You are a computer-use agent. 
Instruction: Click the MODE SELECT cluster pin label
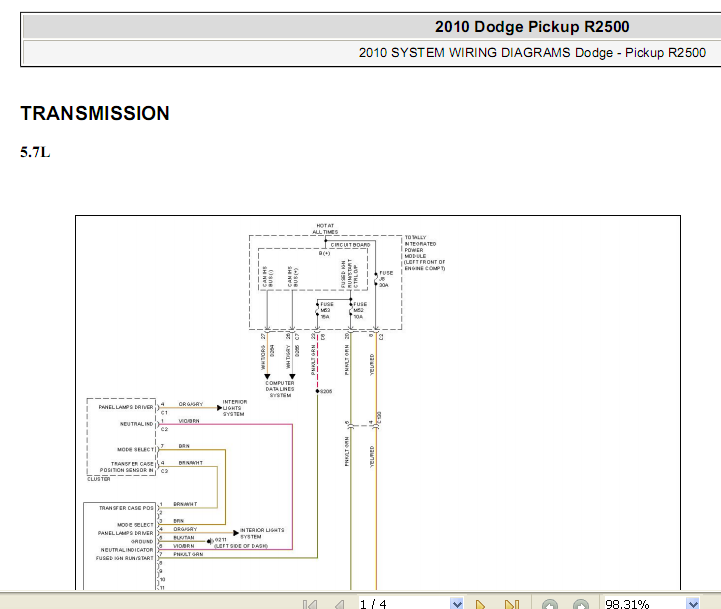(x=135, y=449)
